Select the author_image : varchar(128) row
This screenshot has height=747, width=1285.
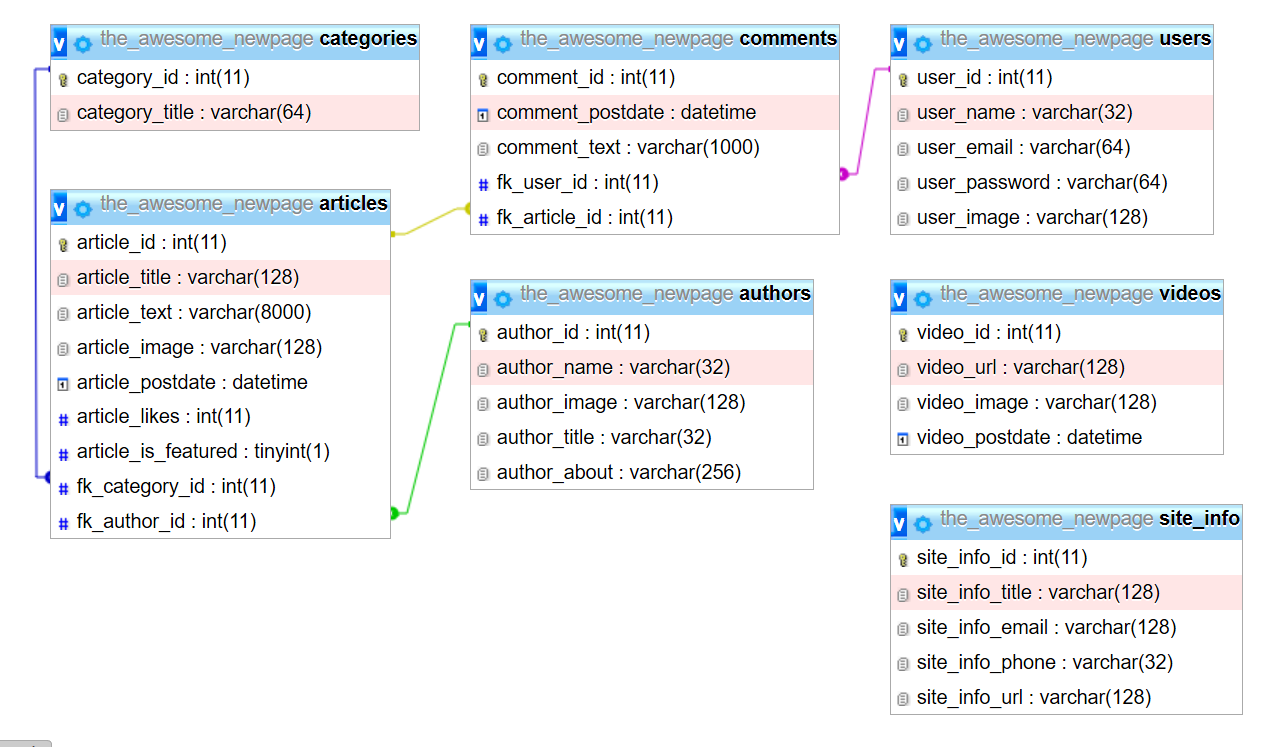[x=642, y=402]
